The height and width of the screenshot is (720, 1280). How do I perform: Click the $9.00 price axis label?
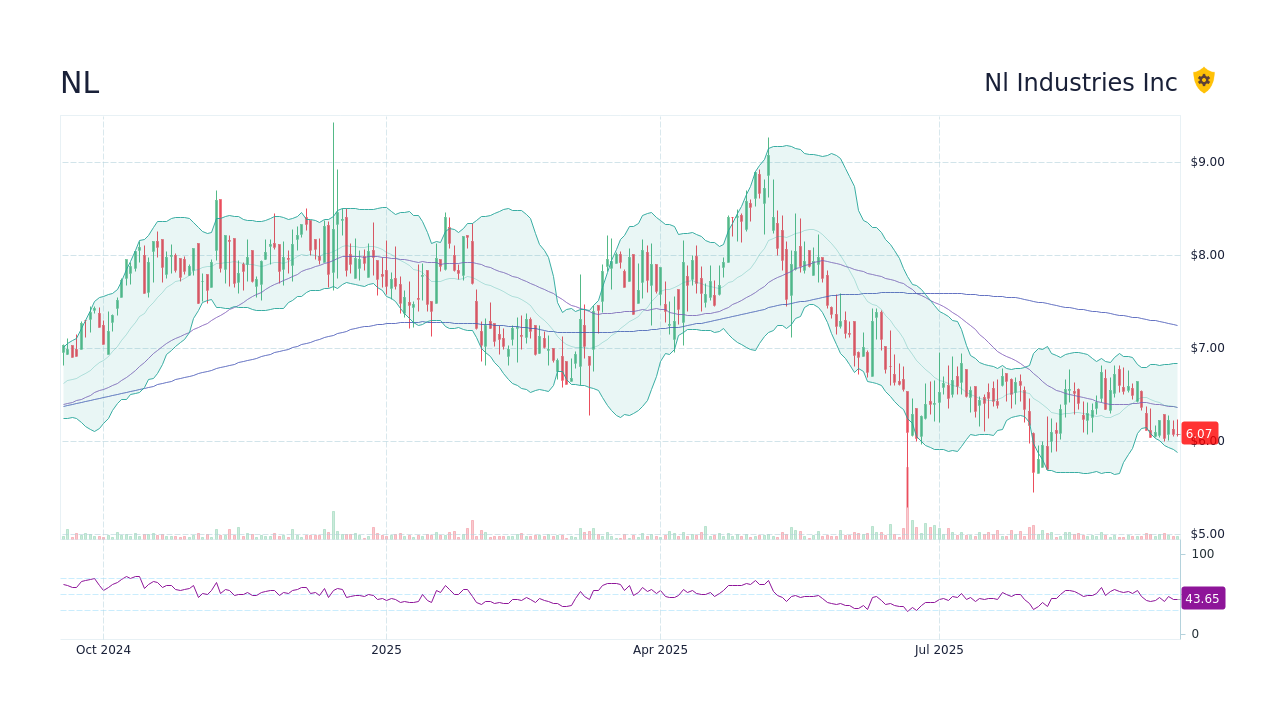[1207, 162]
